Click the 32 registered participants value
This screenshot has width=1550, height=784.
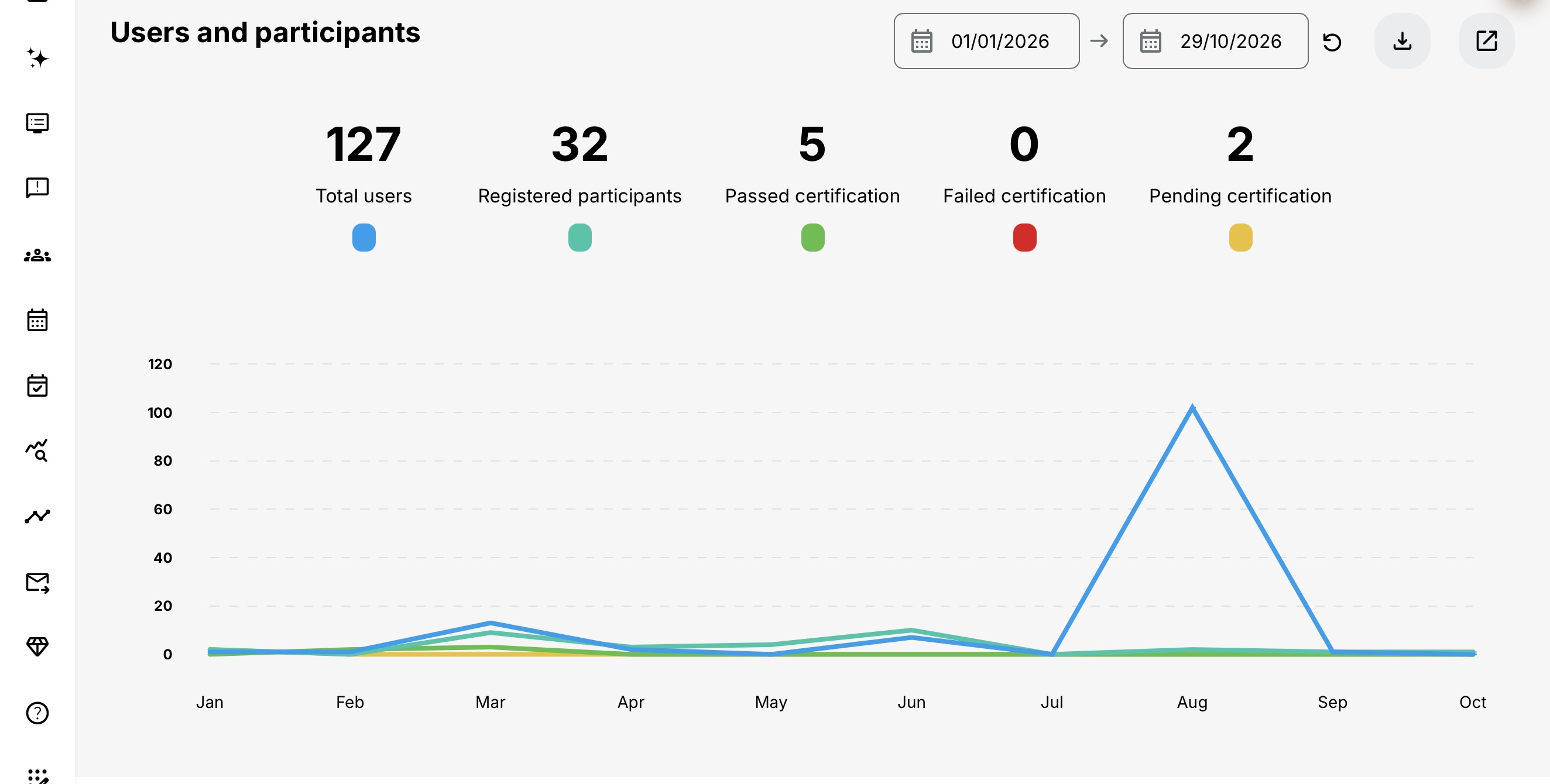coord(580,145)
